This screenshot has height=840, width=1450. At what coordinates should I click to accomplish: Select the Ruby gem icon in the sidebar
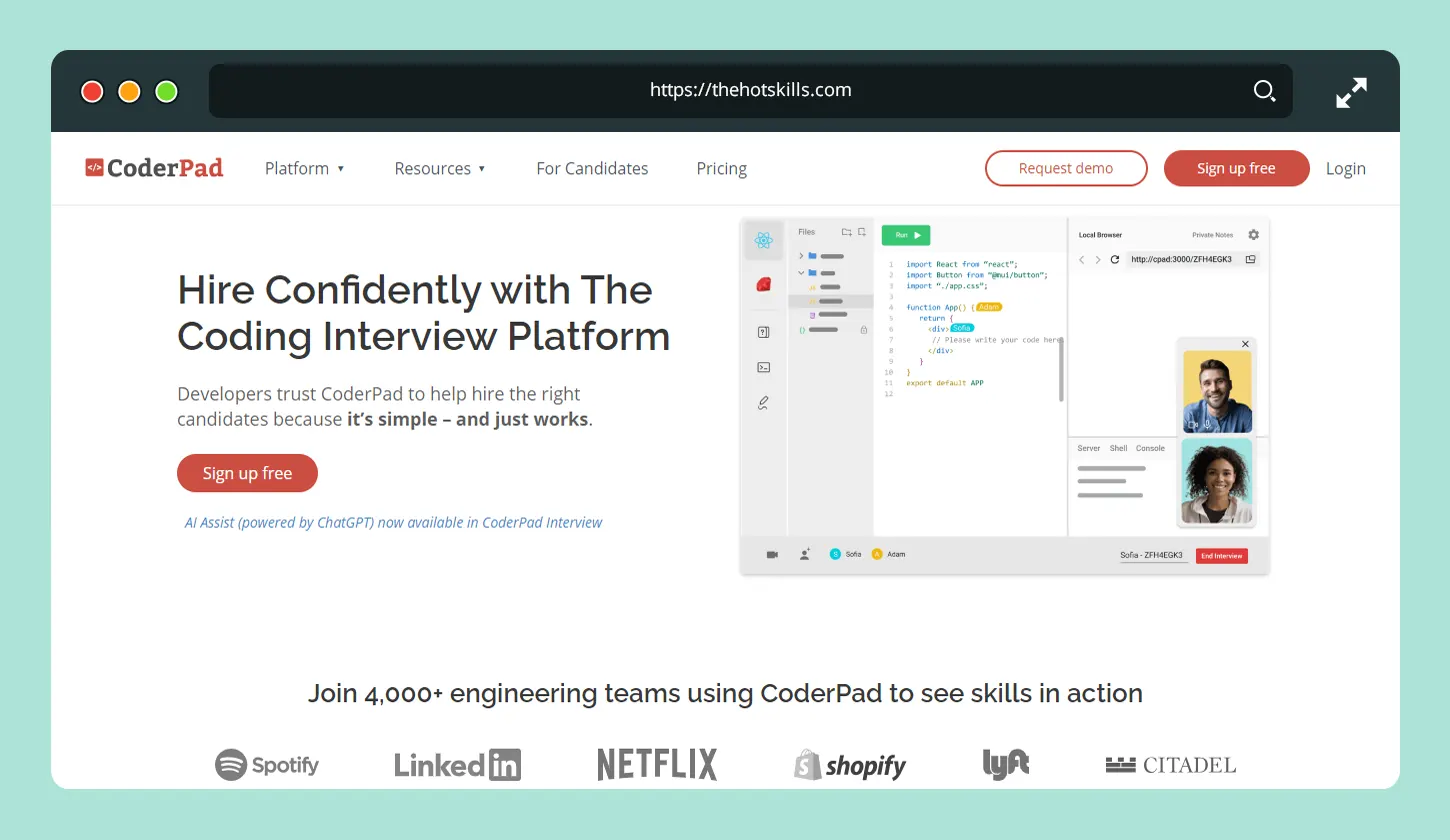[764, 285]
